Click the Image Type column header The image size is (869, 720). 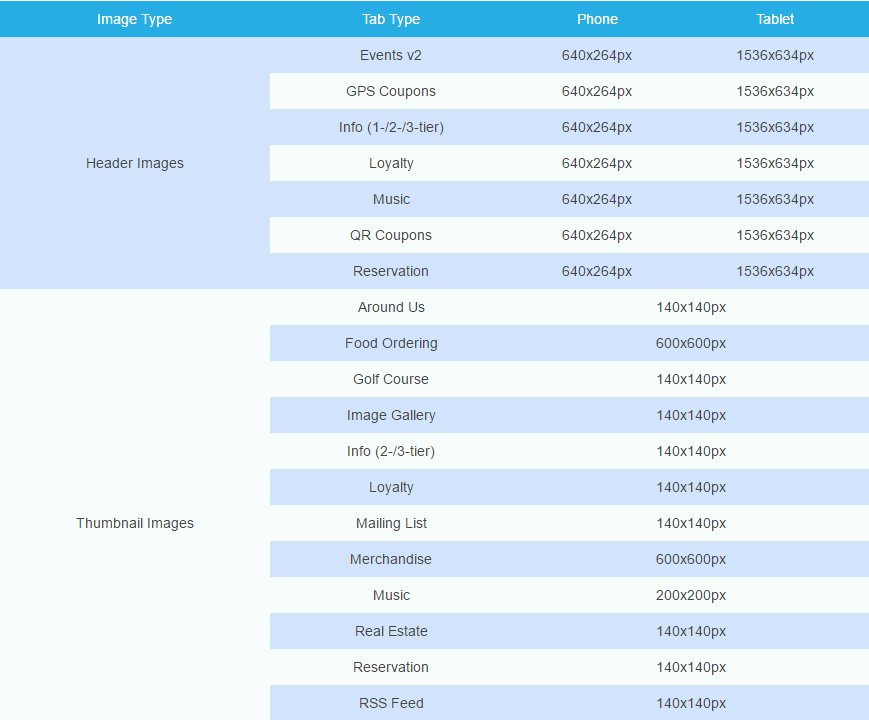pyautogui.click(x=134, y=19)
